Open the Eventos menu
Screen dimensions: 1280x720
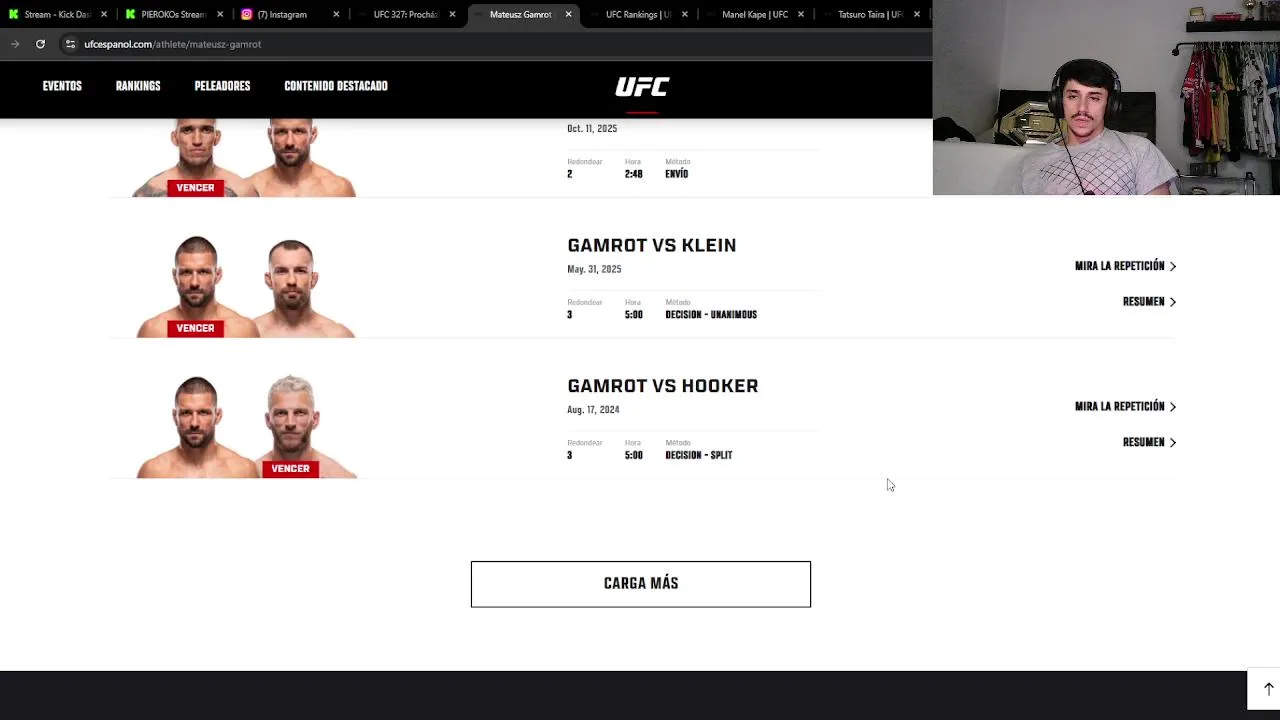62,86
